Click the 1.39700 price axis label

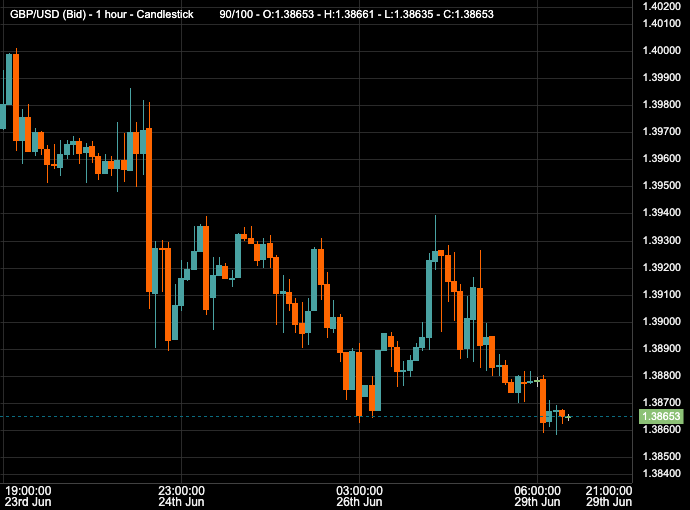pyautogui.click(x=662, y=132)
